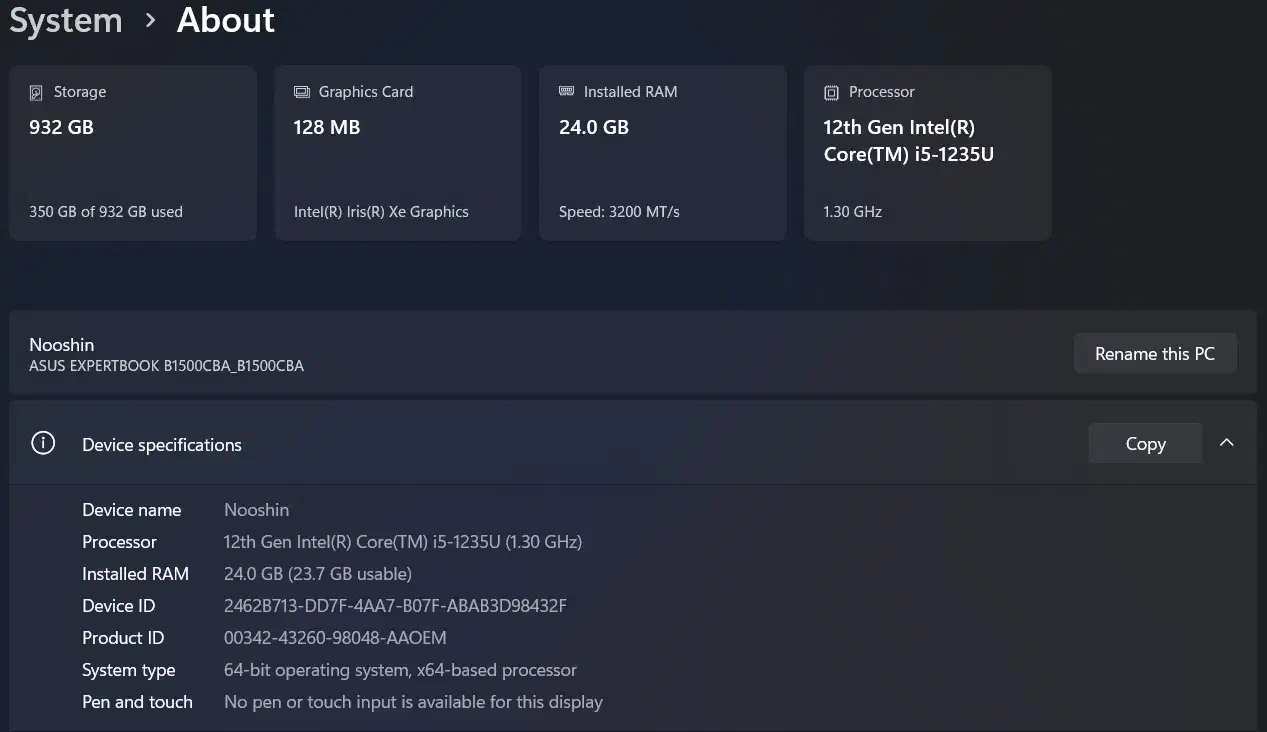Click the Storage drive icon
This screenshot has width=1267, height=732.
tap(36, 92)
